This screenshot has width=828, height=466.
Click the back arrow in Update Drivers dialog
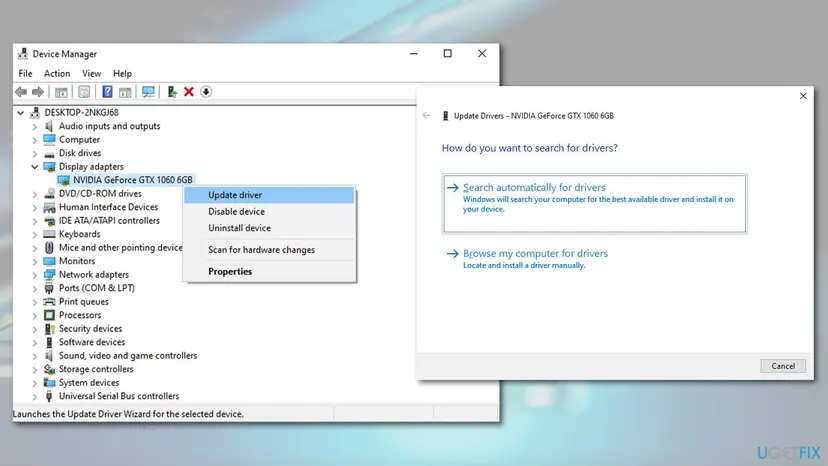427,116
